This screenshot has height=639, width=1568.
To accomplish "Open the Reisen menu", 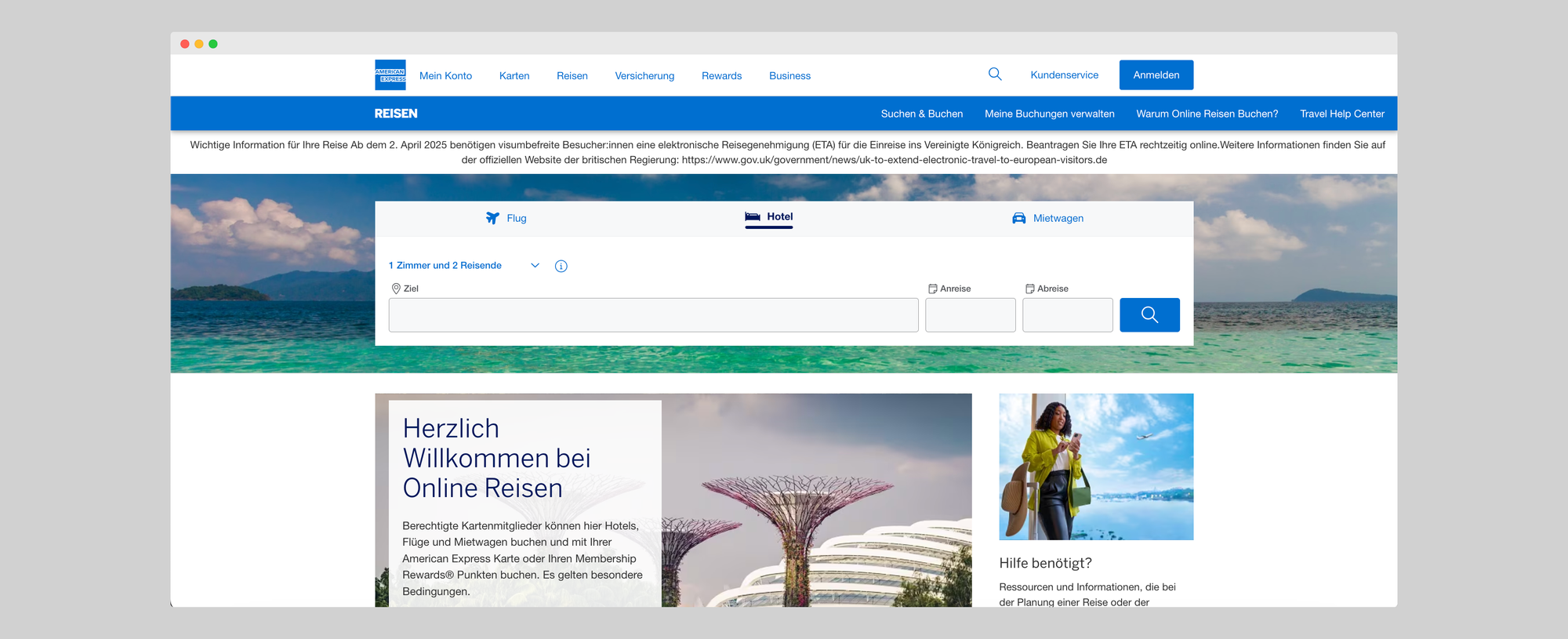I will [x=572, y=76].
